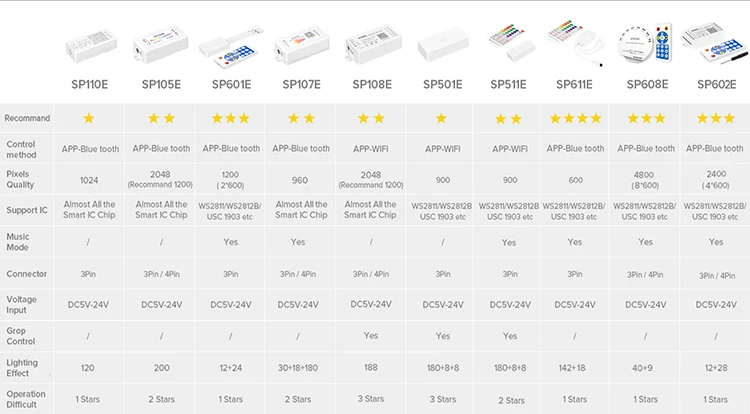Click the SP611E controller product image
The width and height of the screenshot is (750, 414).
574,42
